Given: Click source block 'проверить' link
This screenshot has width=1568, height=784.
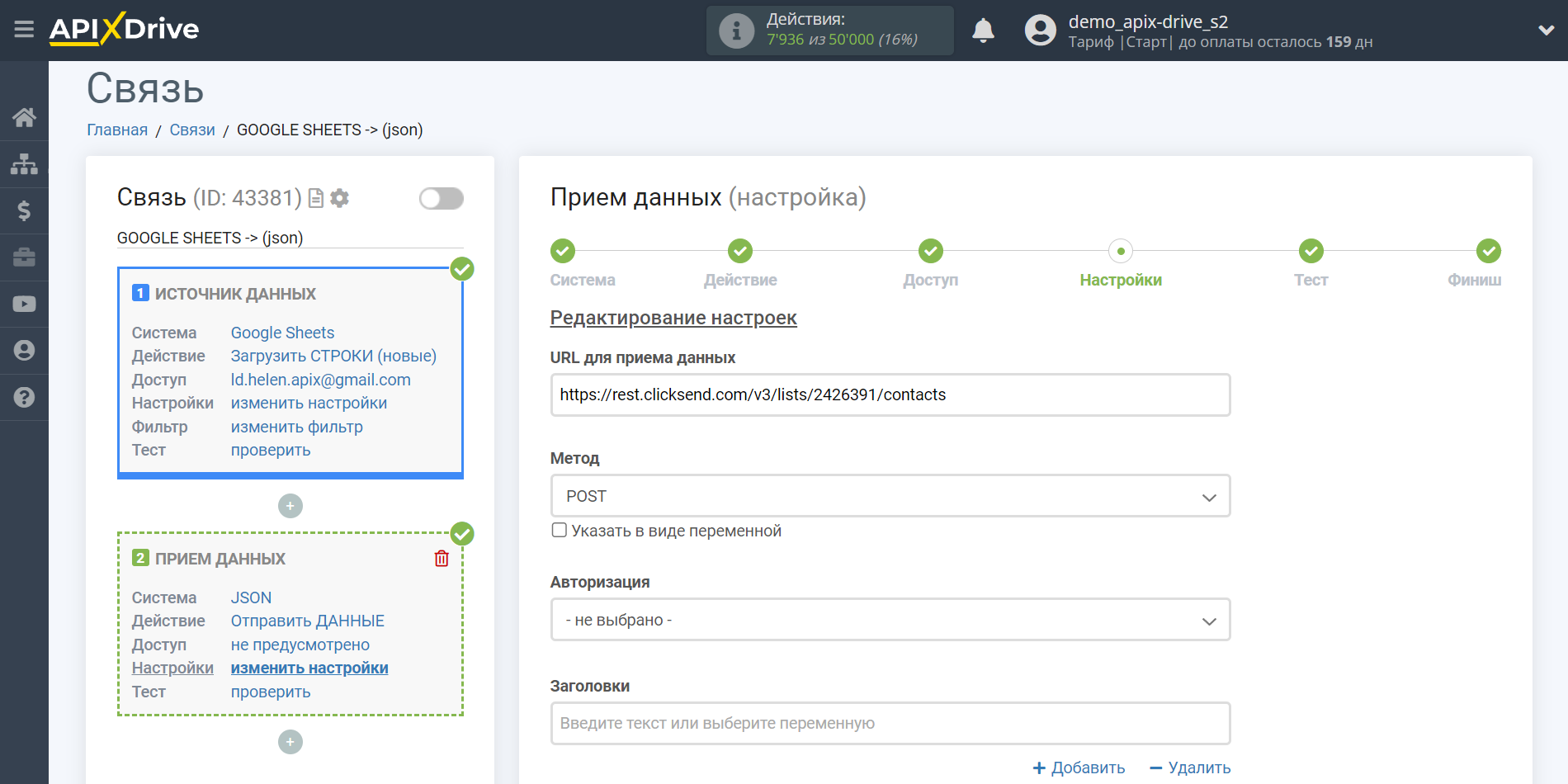Looking at the screenshot, I should click(x=271, y=450).
